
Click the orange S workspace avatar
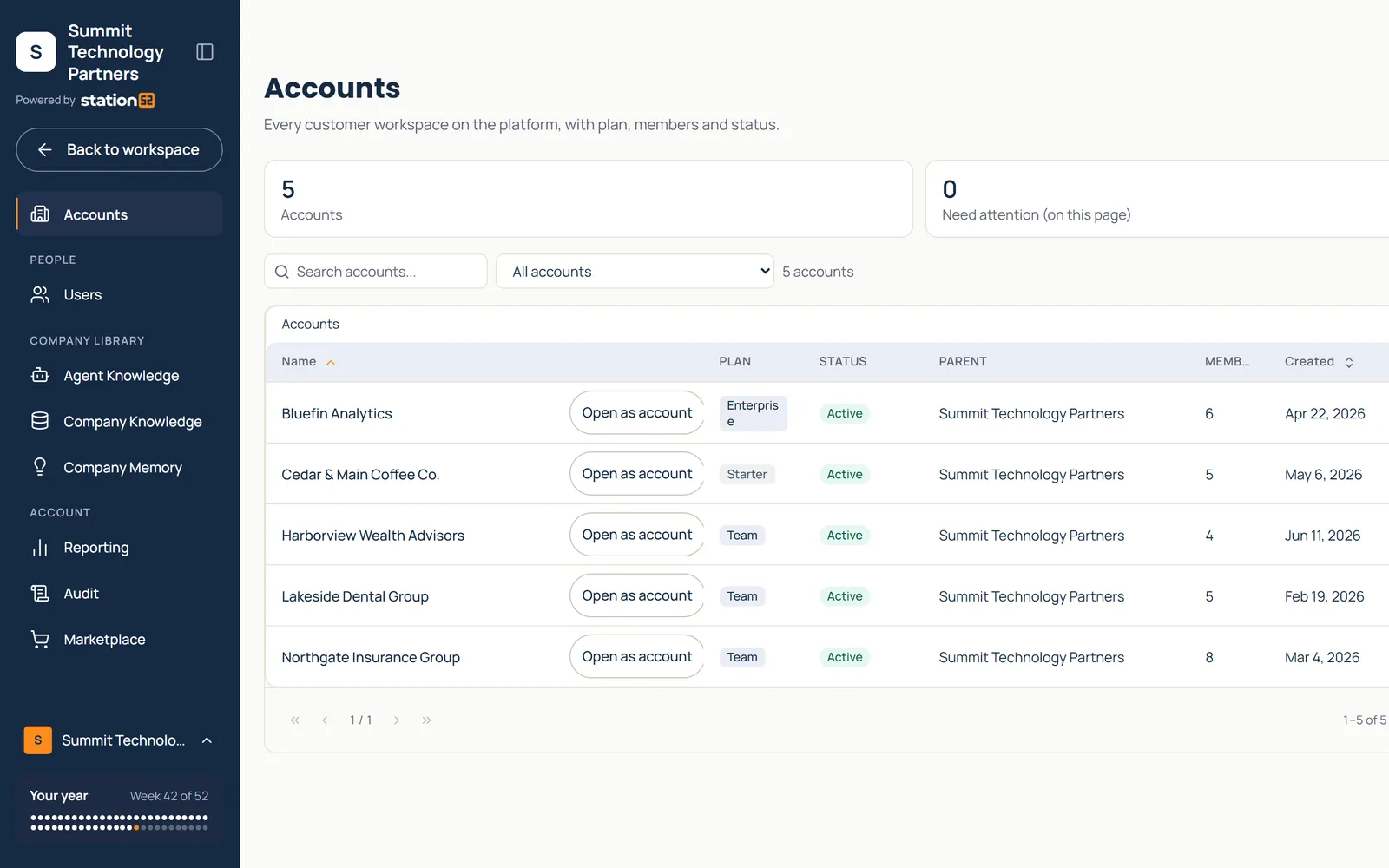37,740
